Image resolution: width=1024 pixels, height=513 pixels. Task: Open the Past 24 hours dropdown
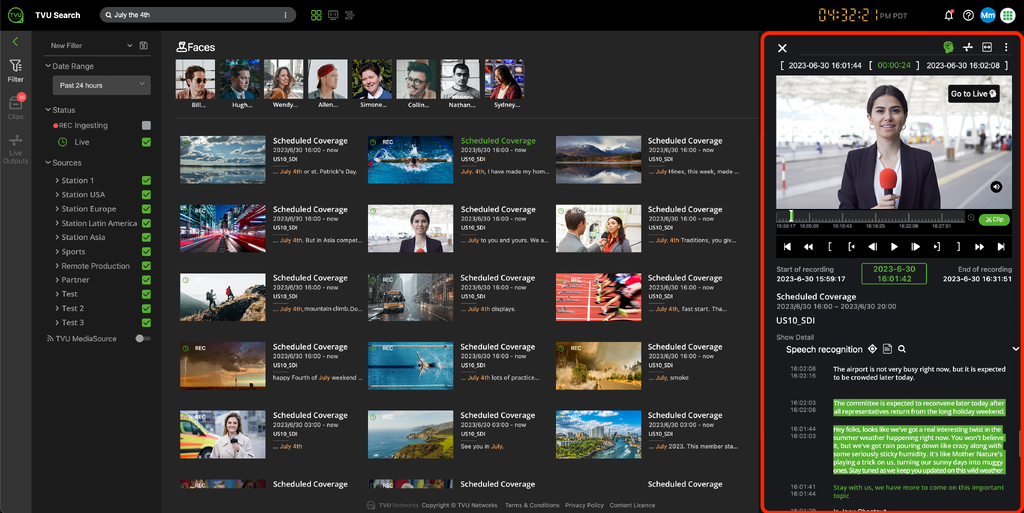(101, 85)
